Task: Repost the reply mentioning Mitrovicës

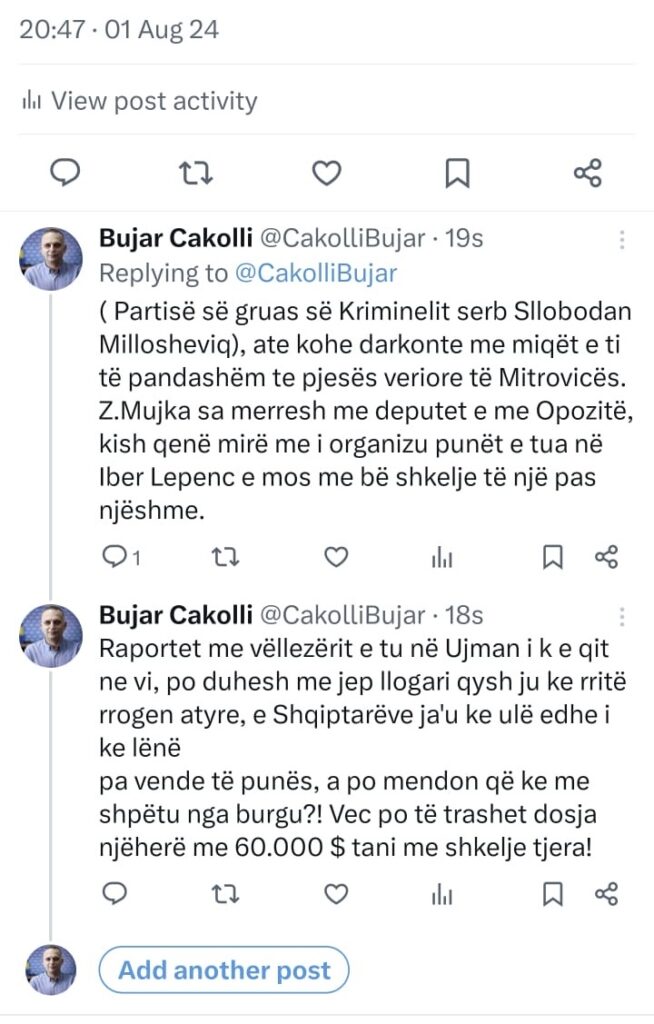Action: (228, 558)
